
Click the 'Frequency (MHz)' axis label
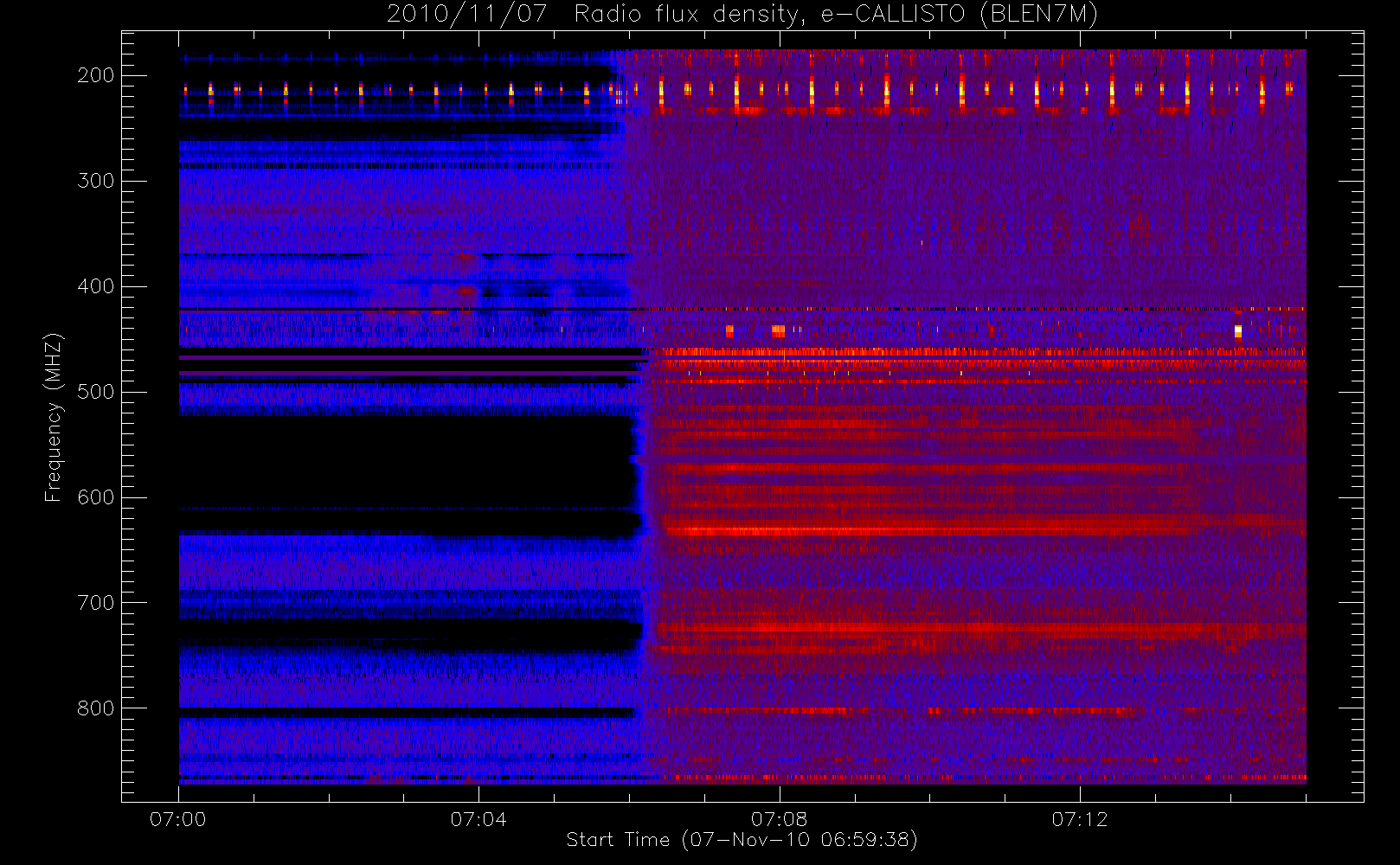(54, 418)
